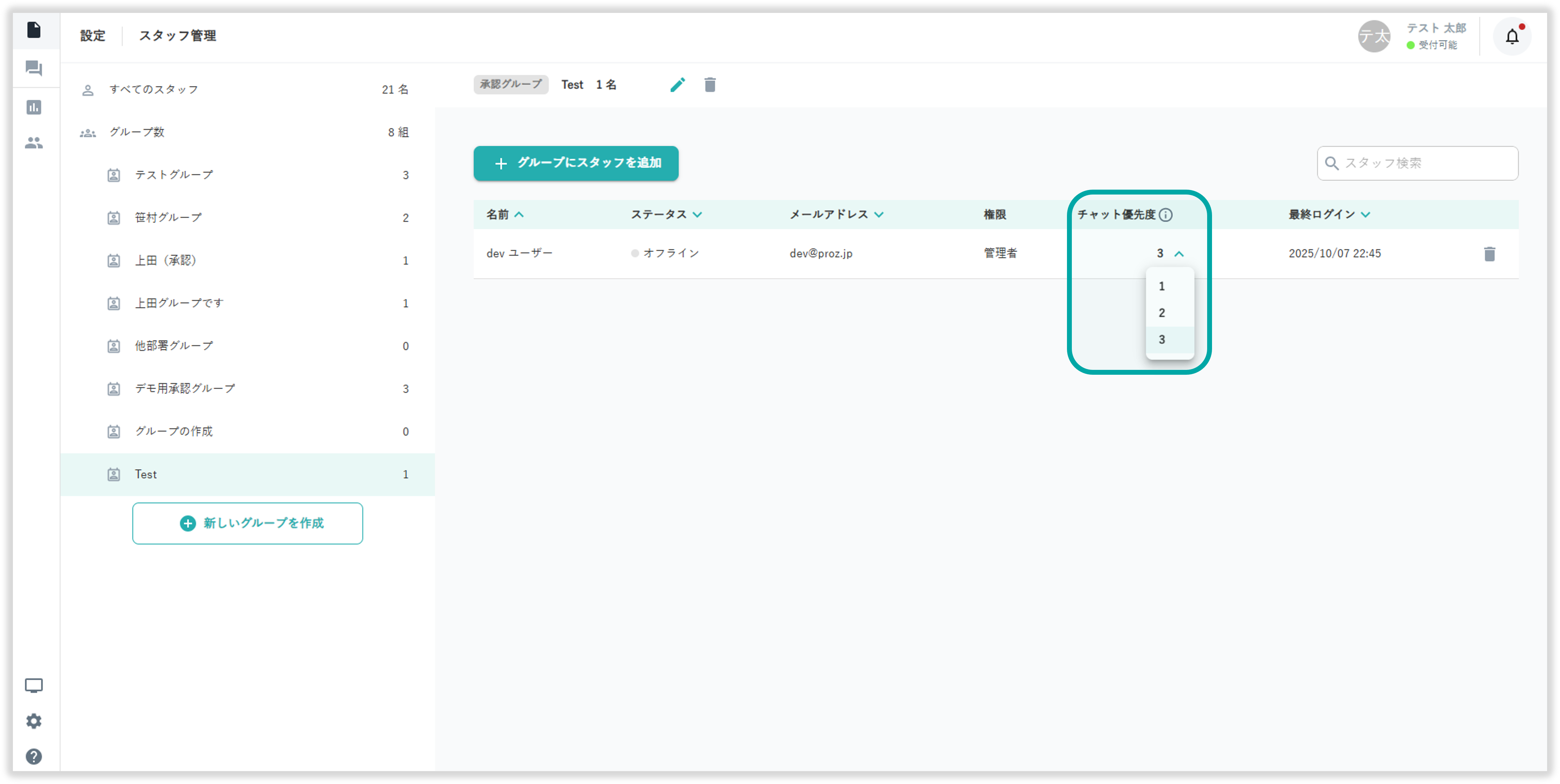Sort by 最終ログイン column
The image size is (1560, 784).
pyautogui.click(x=1365, y=214)
